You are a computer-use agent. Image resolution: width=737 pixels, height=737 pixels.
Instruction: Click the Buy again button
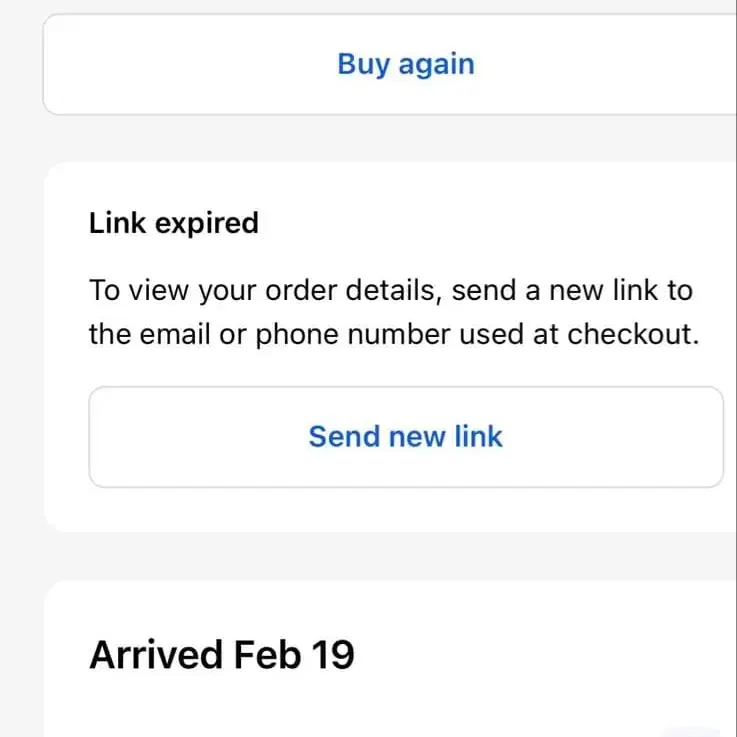[405, 64]
